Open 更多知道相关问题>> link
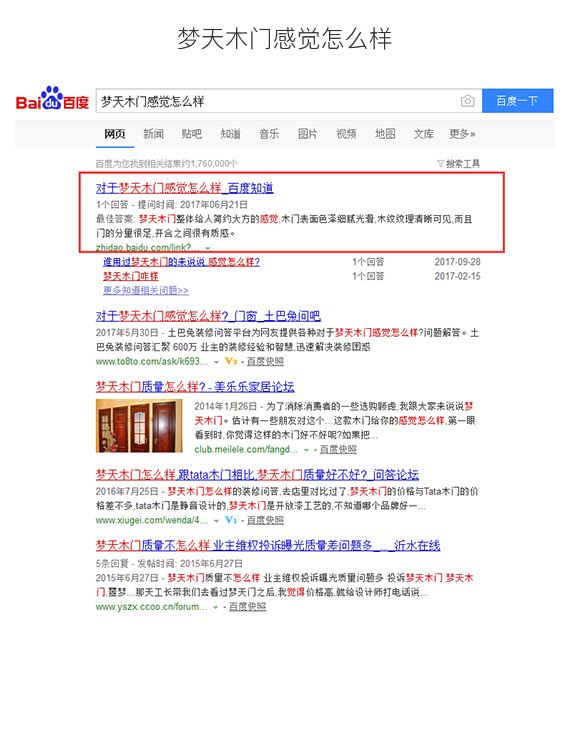The height and width of the screenshot is (740, 570). (x=146, y=290)
